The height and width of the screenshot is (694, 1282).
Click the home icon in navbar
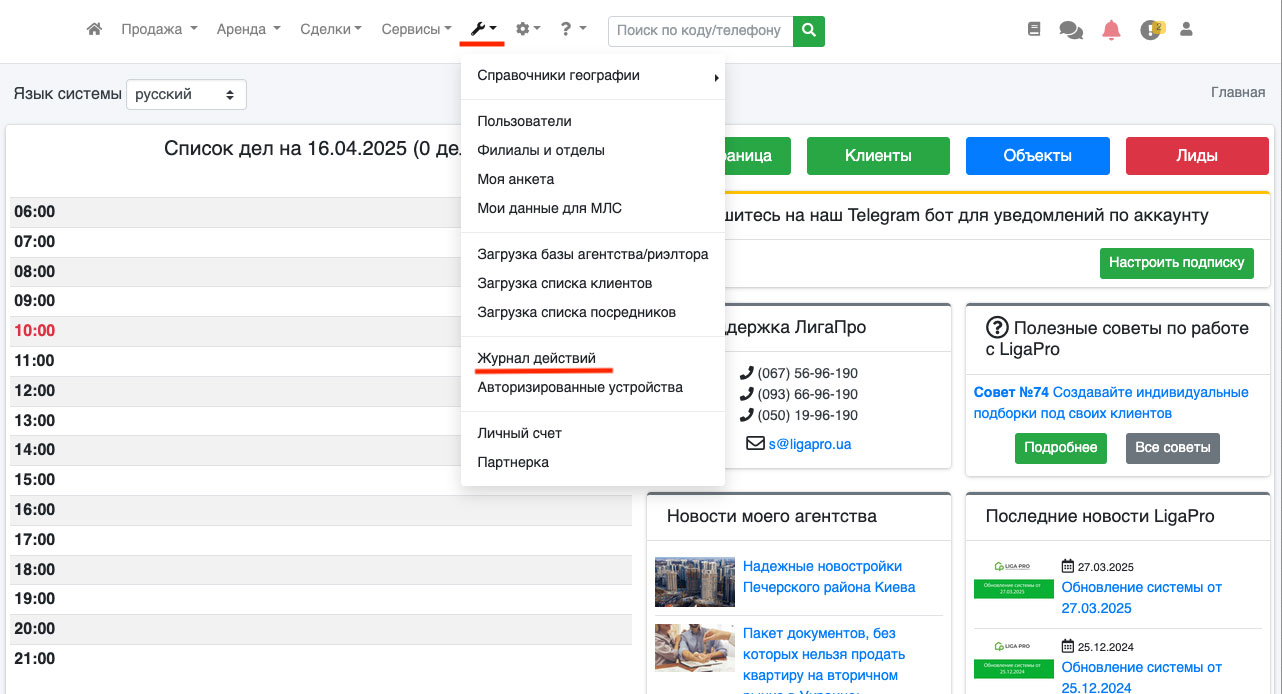click(x=94, y=30)
